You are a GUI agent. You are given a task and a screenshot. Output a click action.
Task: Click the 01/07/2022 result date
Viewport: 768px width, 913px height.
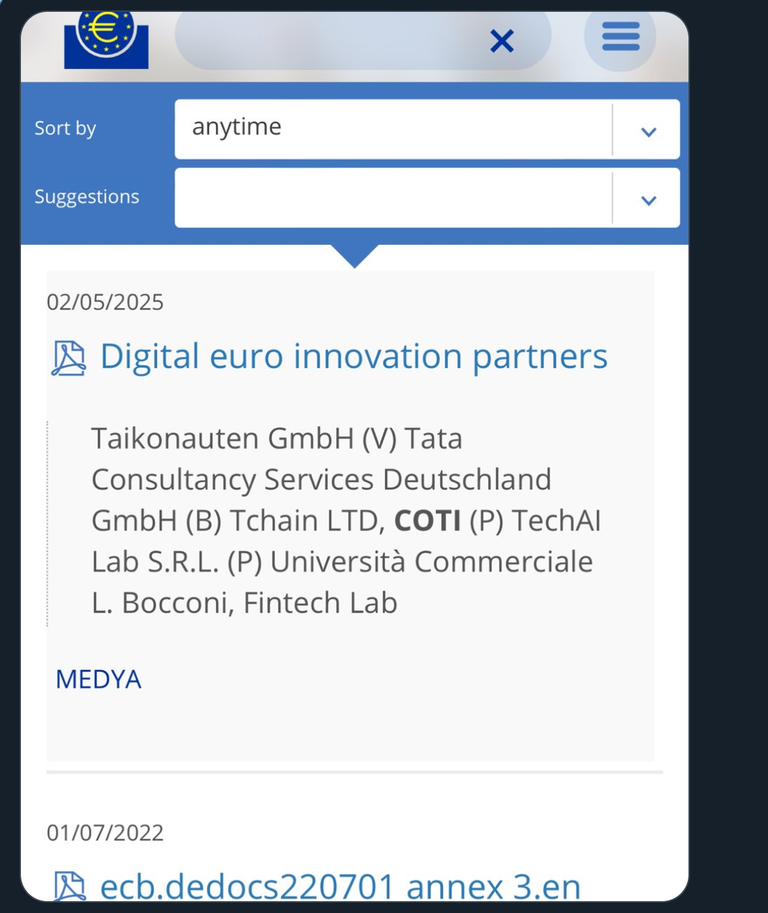(105, 833)
